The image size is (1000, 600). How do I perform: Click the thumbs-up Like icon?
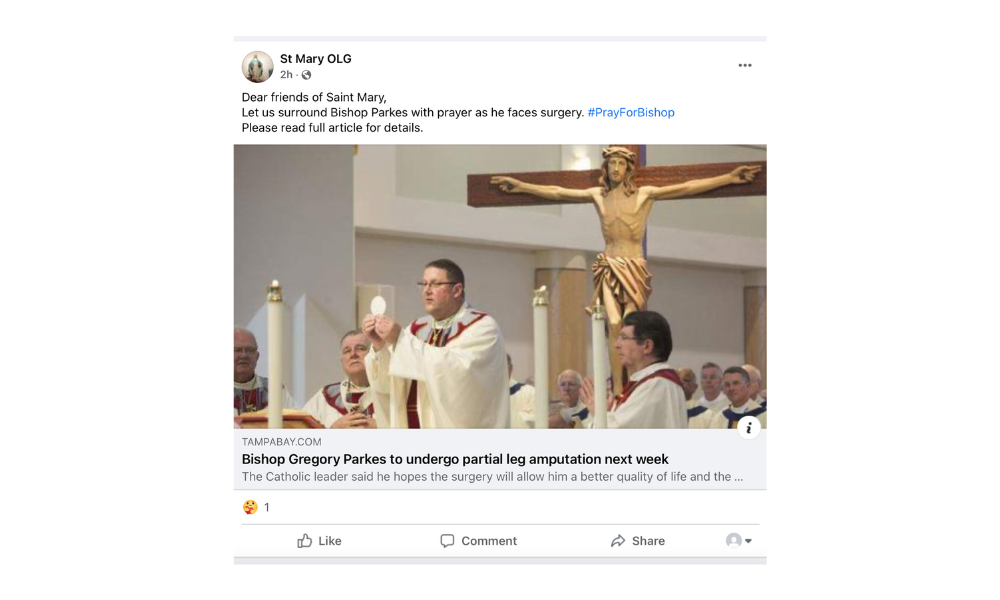coord(306,541)
